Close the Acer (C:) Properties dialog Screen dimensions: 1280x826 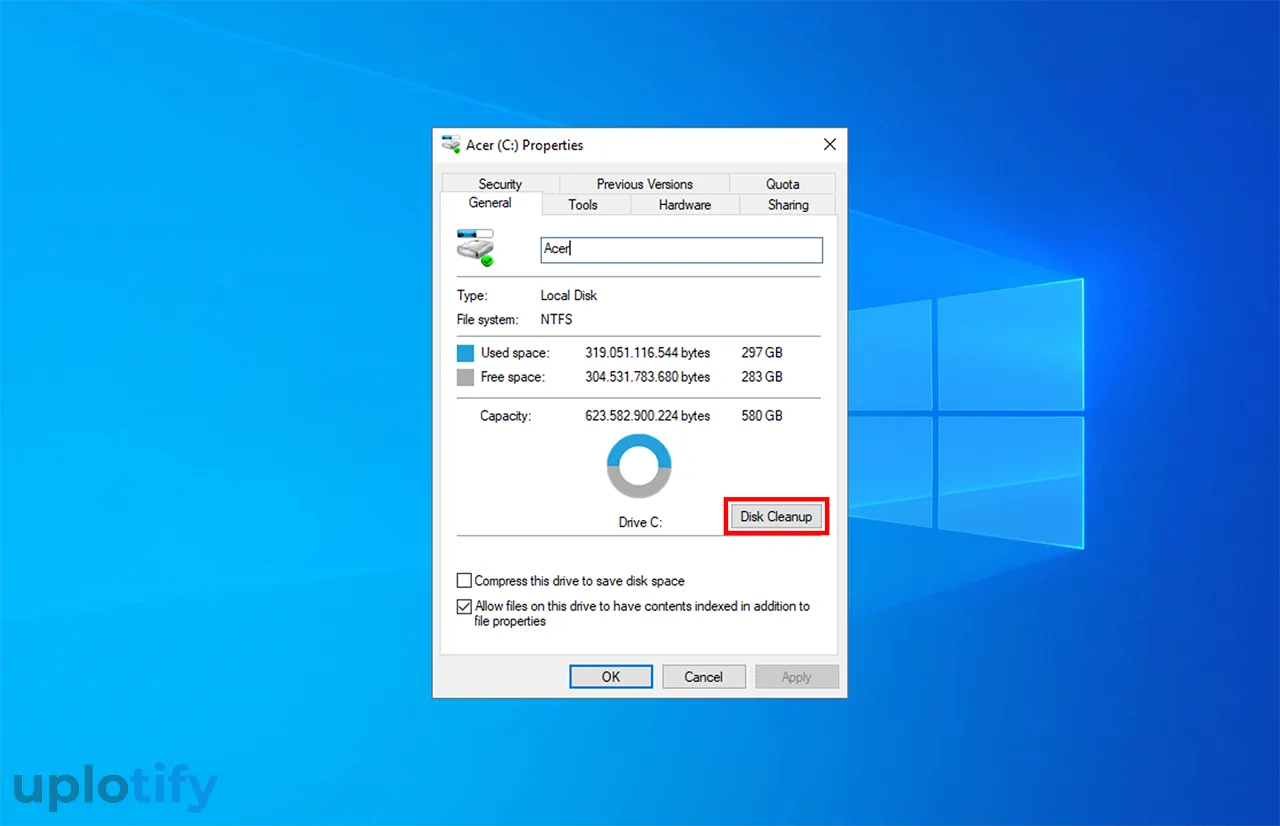(829, 145)
